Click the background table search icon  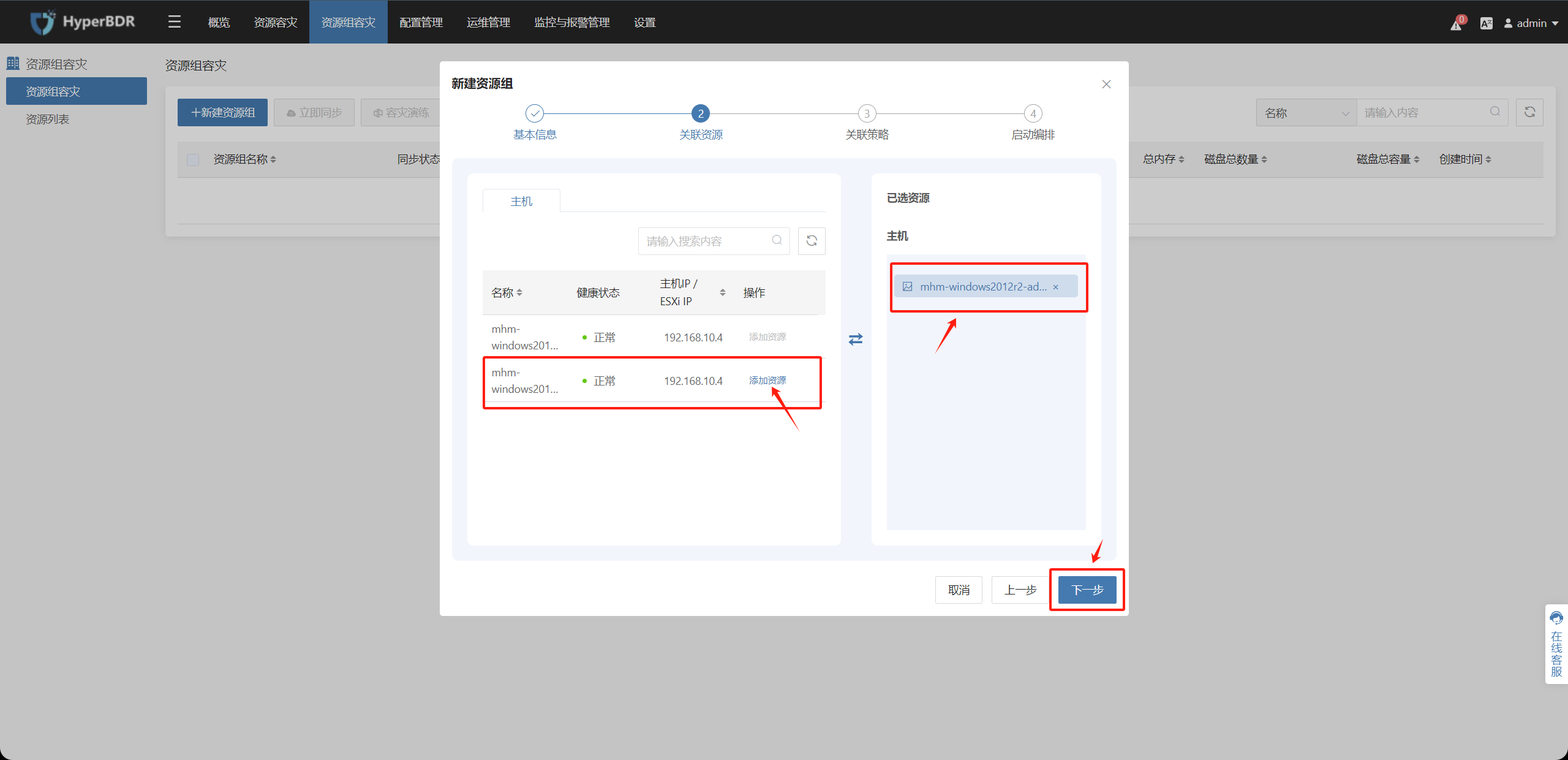[x=1495, y=112]
